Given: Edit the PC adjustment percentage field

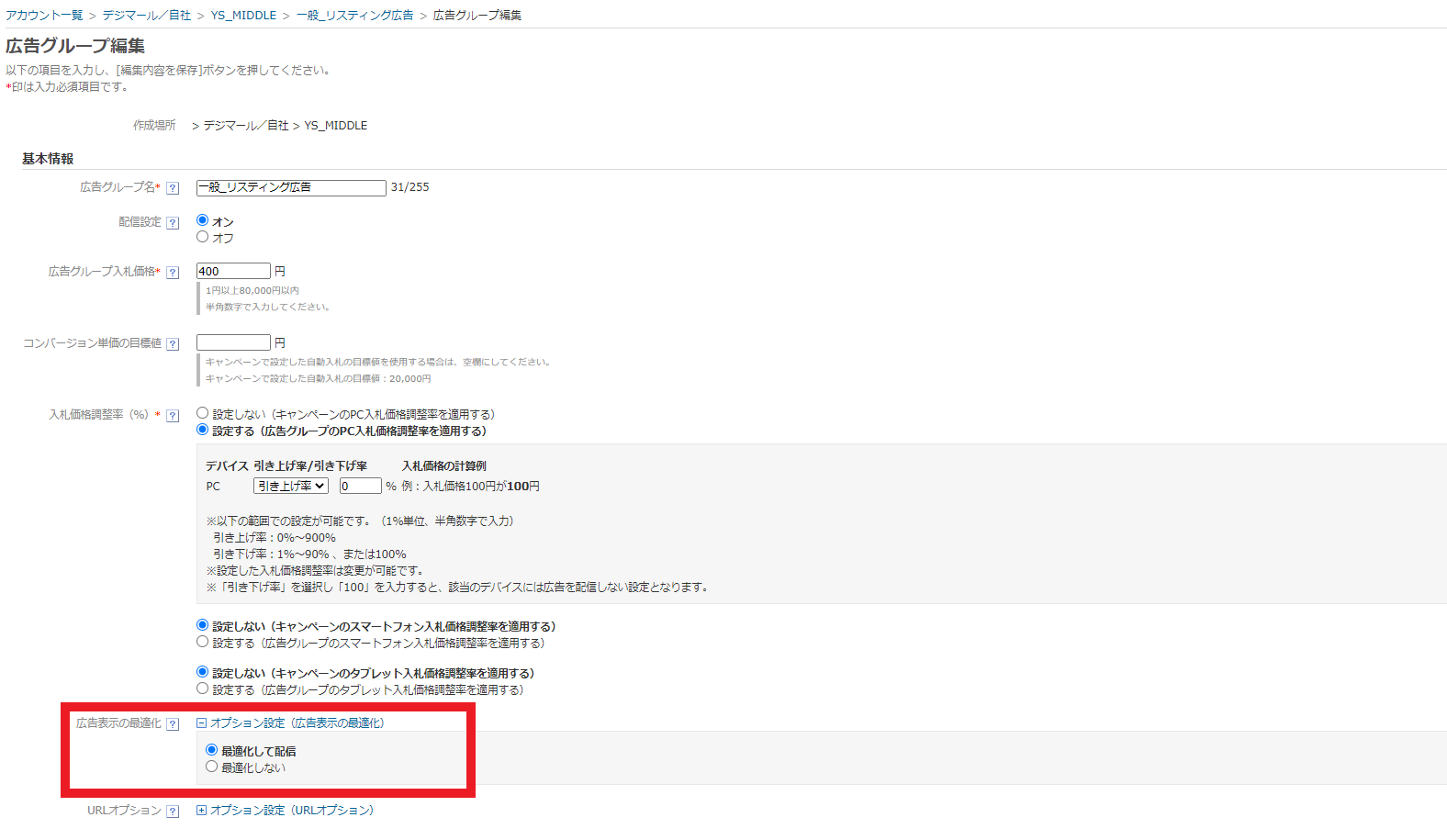Looking at the screenshot, I should [360, 486].
